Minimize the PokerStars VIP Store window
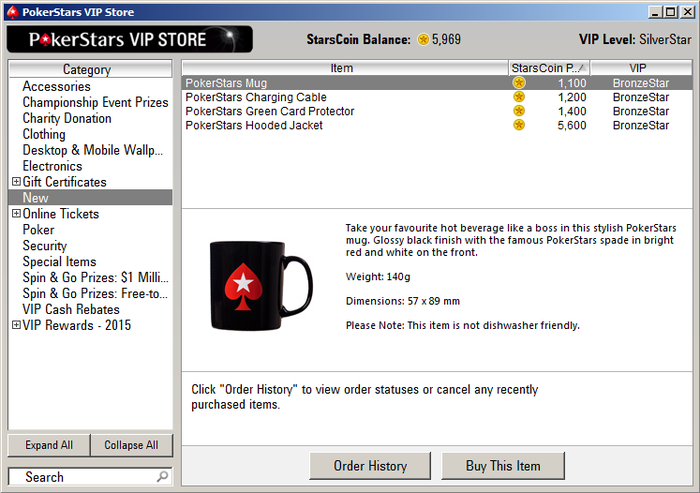Viewport: 700px width, 493px height. coord(655,12)
